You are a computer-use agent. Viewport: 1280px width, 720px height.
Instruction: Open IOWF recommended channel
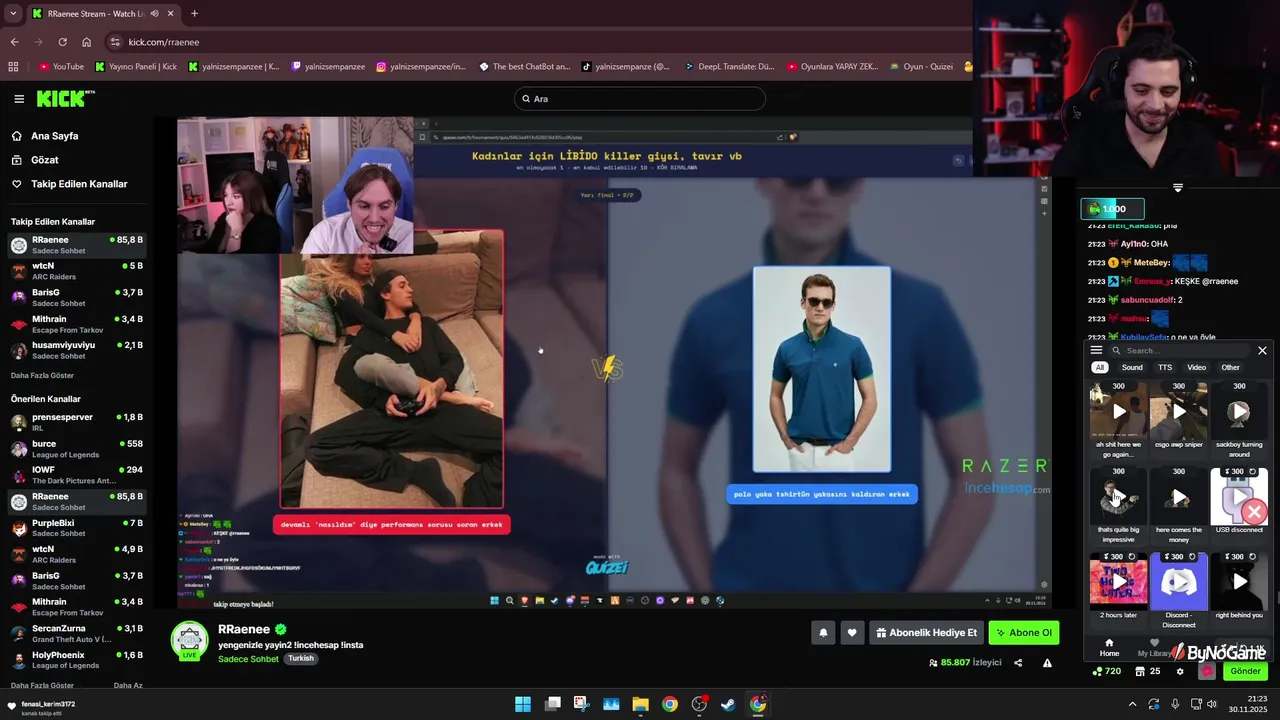(x=76, y=475)
